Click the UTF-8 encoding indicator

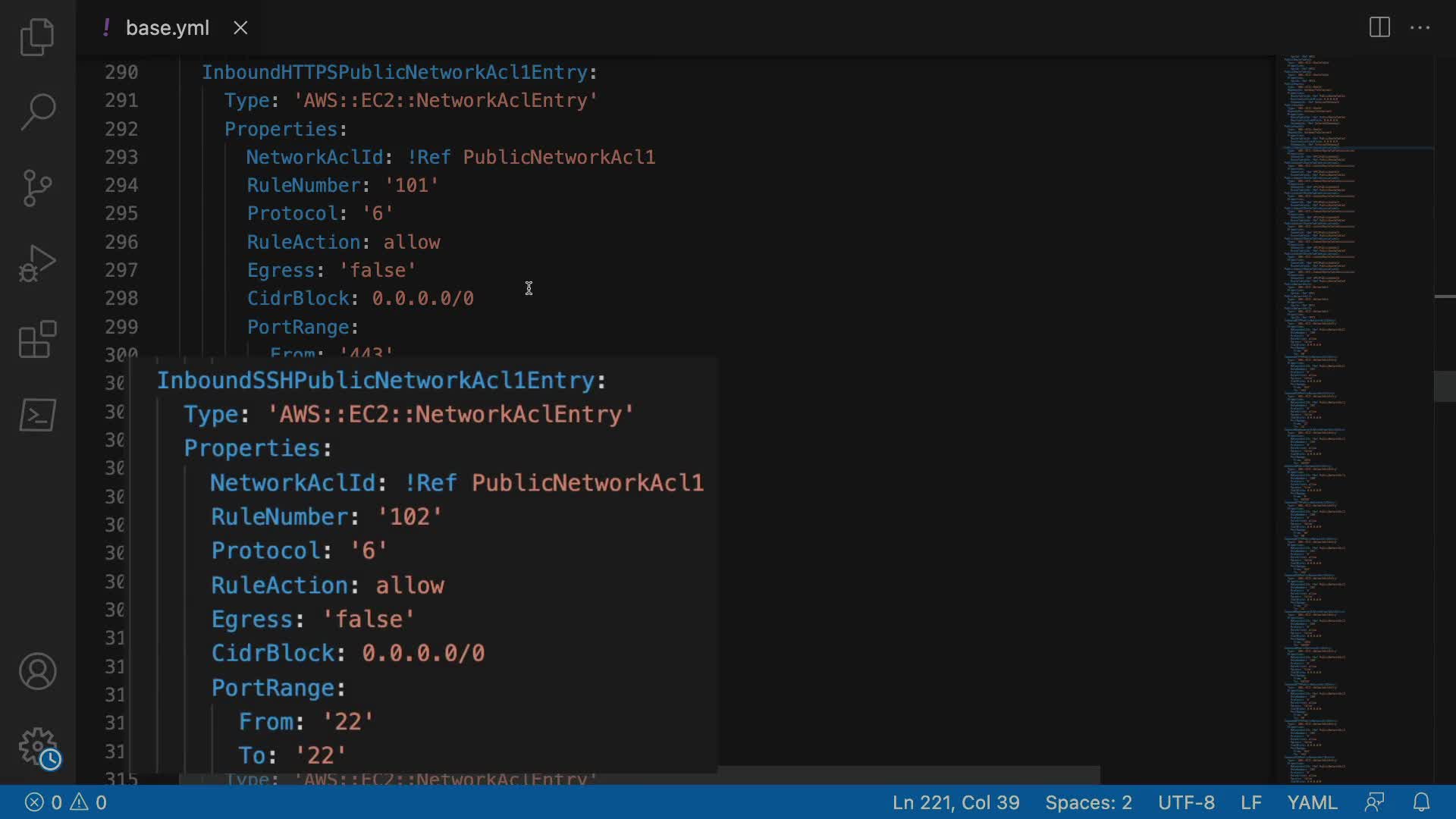point(1186,802)
